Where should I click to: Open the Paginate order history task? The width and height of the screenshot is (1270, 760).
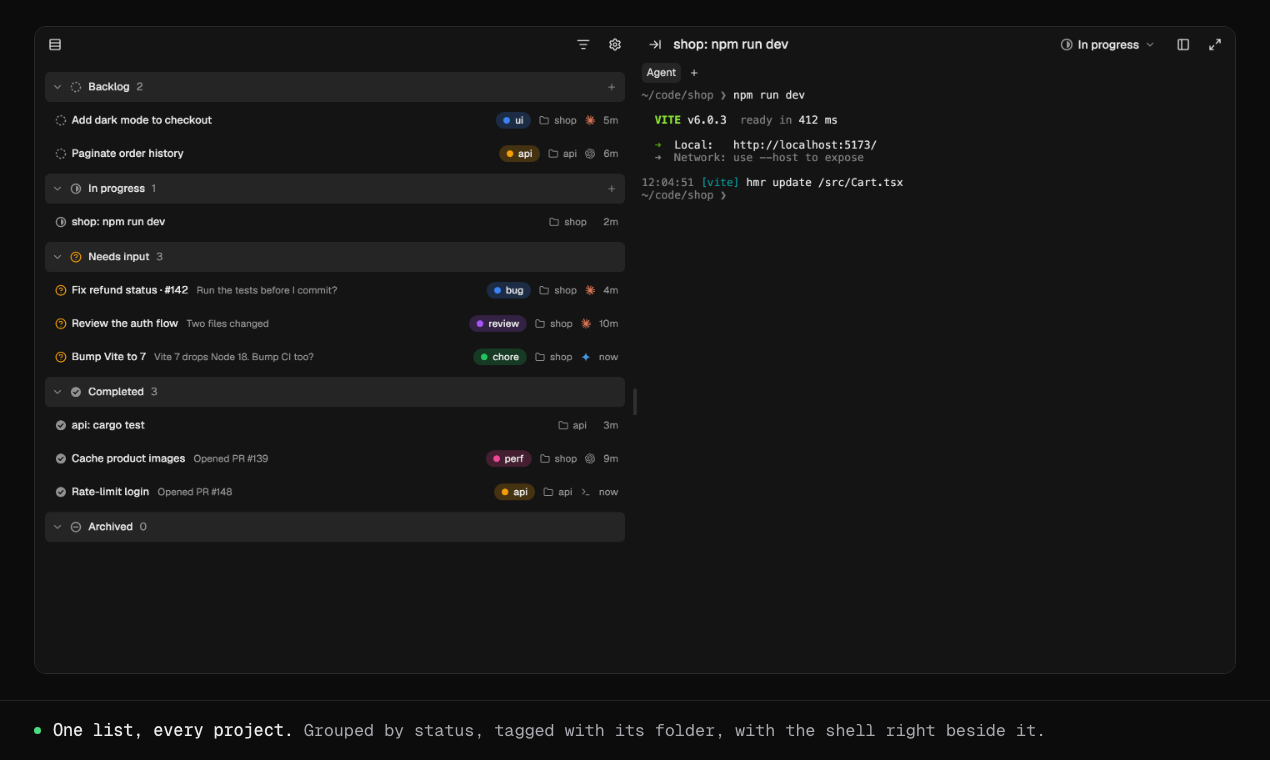coord(335,154)
